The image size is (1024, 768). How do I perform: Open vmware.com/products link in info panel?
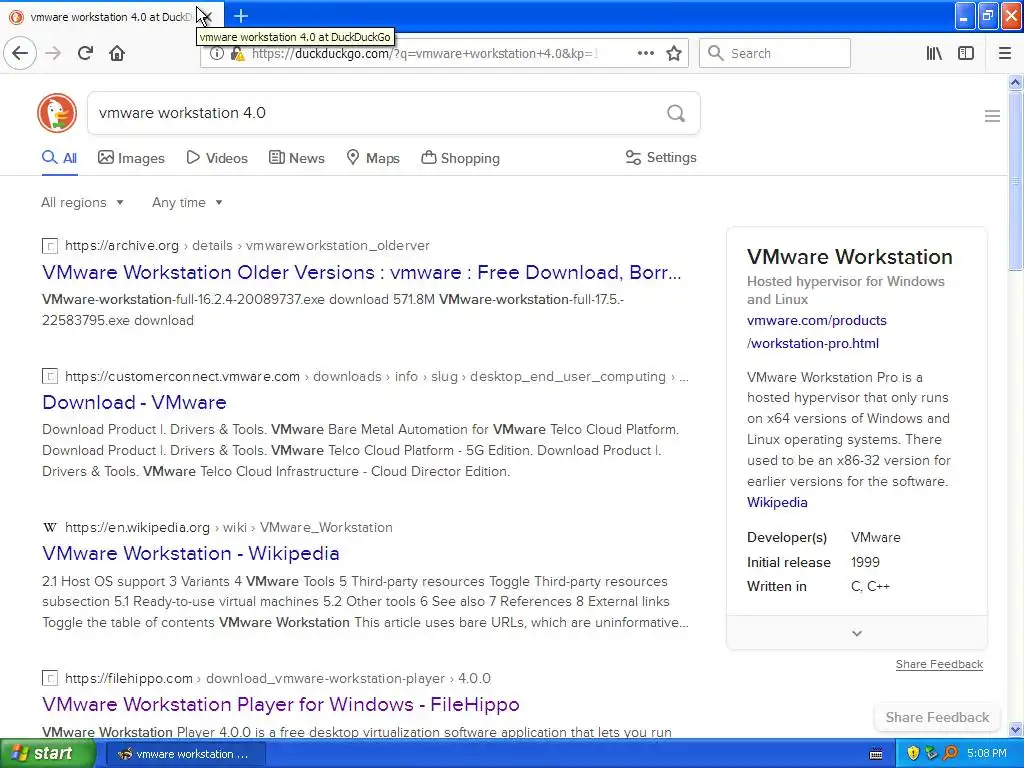[817, 332]
